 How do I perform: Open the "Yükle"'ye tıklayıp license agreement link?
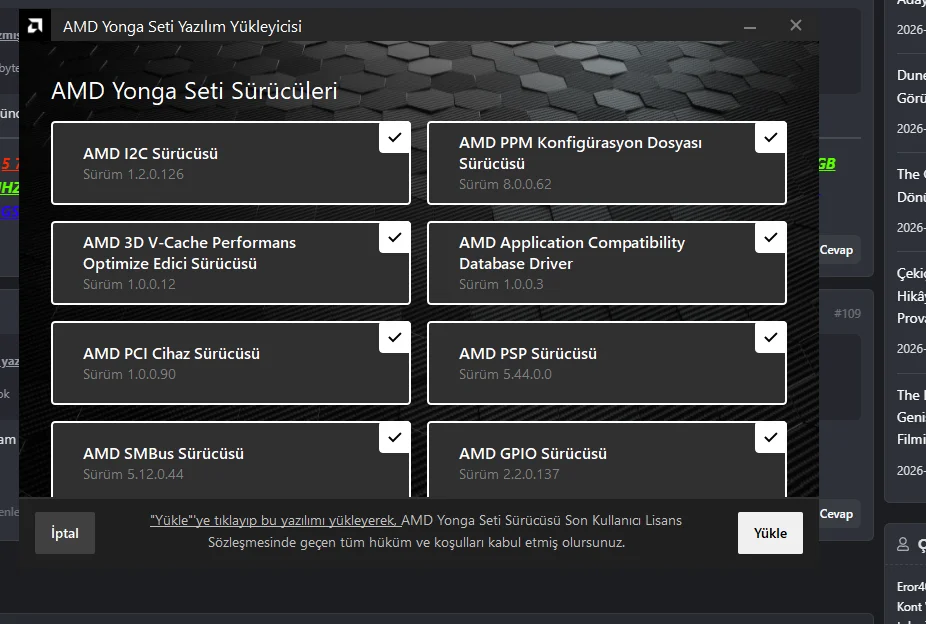pyautogui.click(x=275, y=521)
